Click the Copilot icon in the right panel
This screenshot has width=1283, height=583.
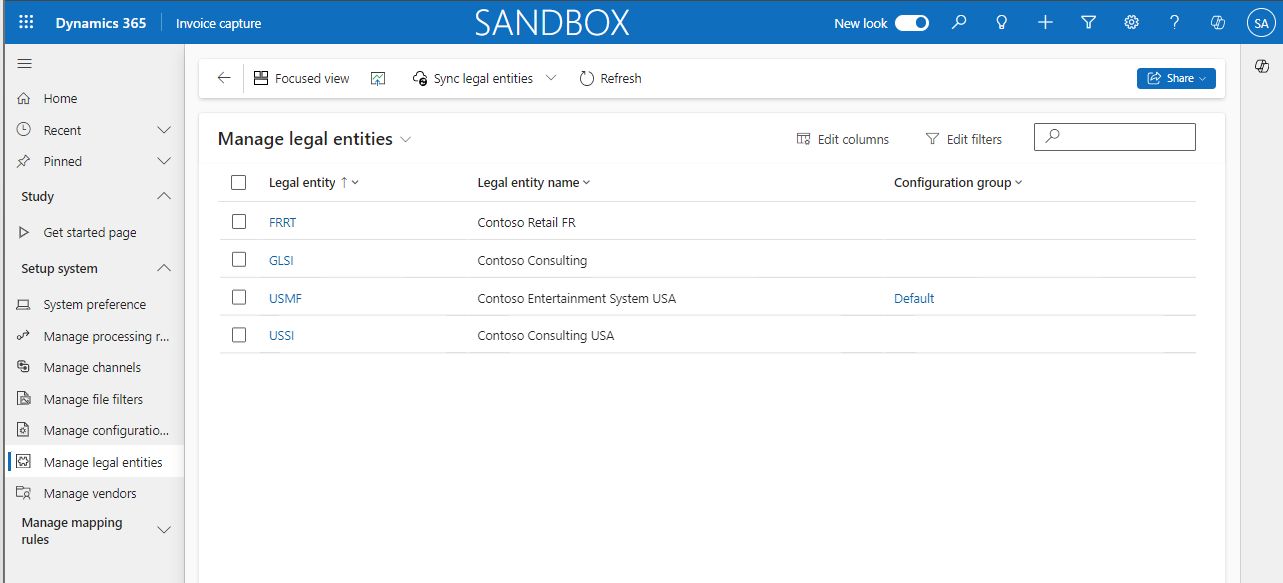pos(1261,66)
